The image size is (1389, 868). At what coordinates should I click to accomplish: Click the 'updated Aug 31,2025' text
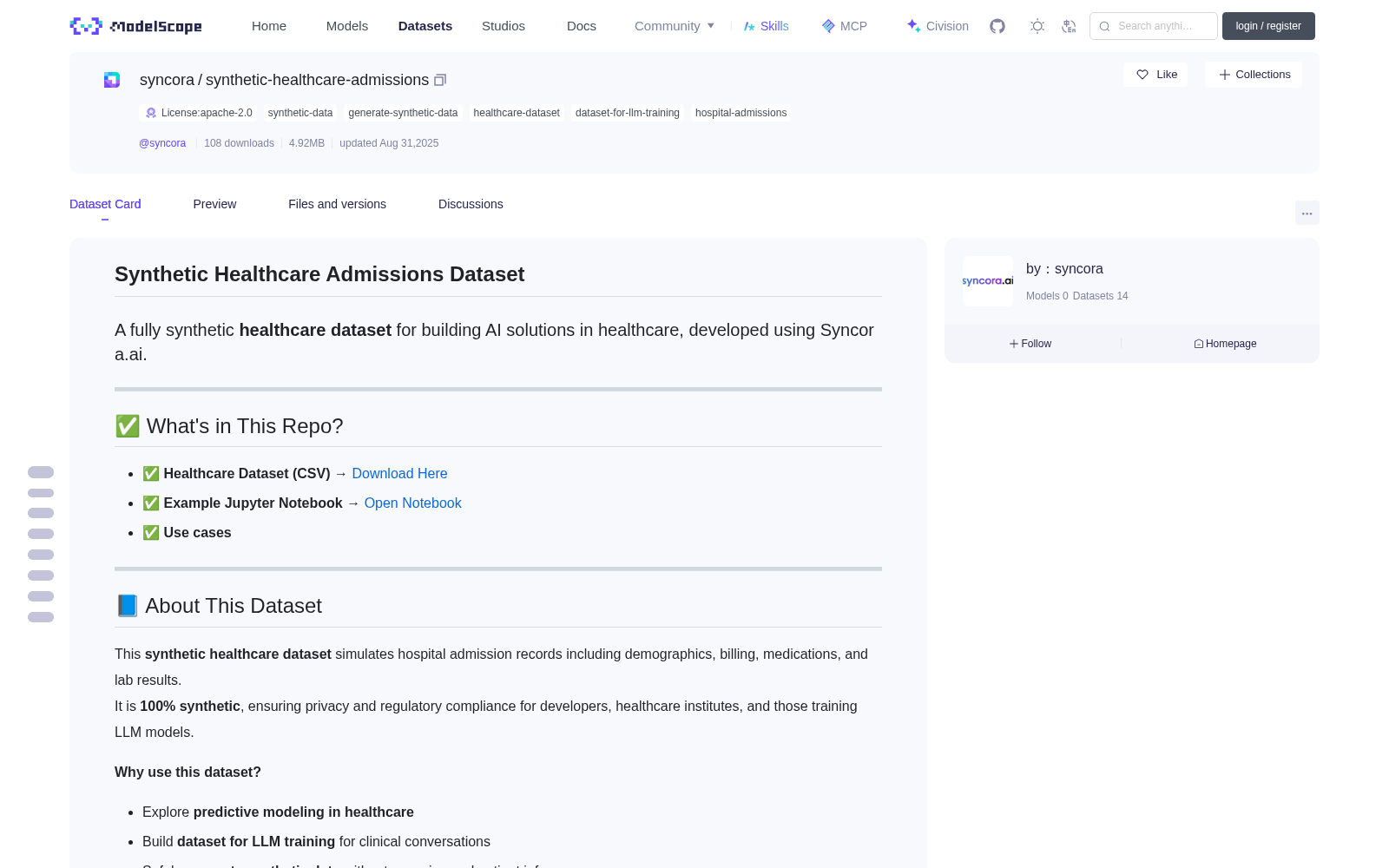point(389,143)
